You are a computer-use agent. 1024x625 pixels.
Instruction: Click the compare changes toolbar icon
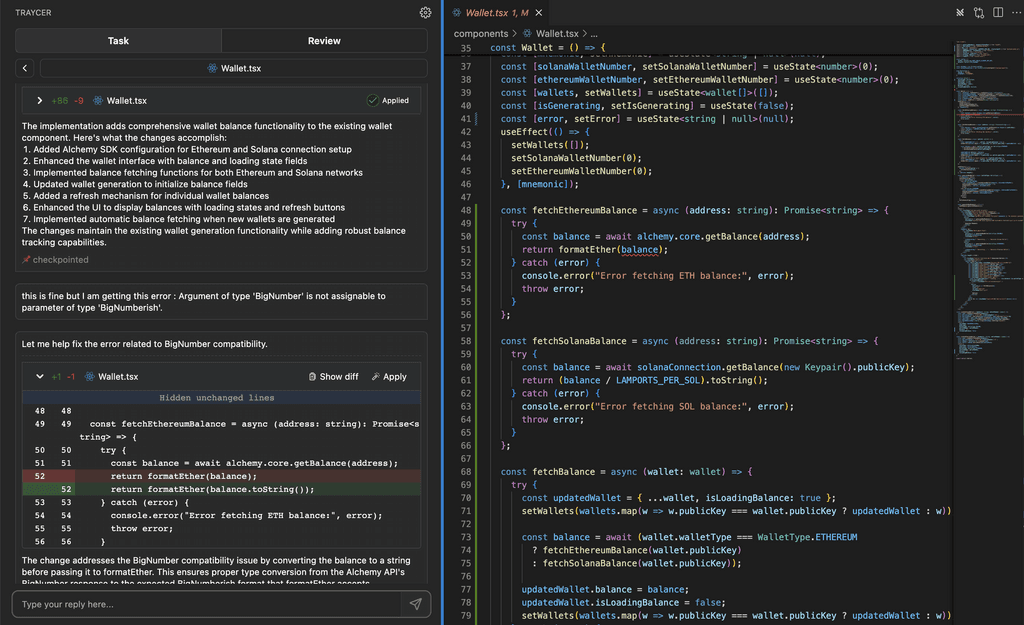(978, 10)
